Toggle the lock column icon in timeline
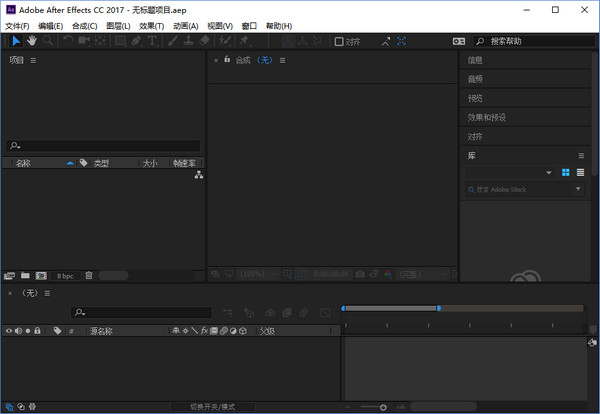Screen dimensions: 600x414 coord(37,330)
